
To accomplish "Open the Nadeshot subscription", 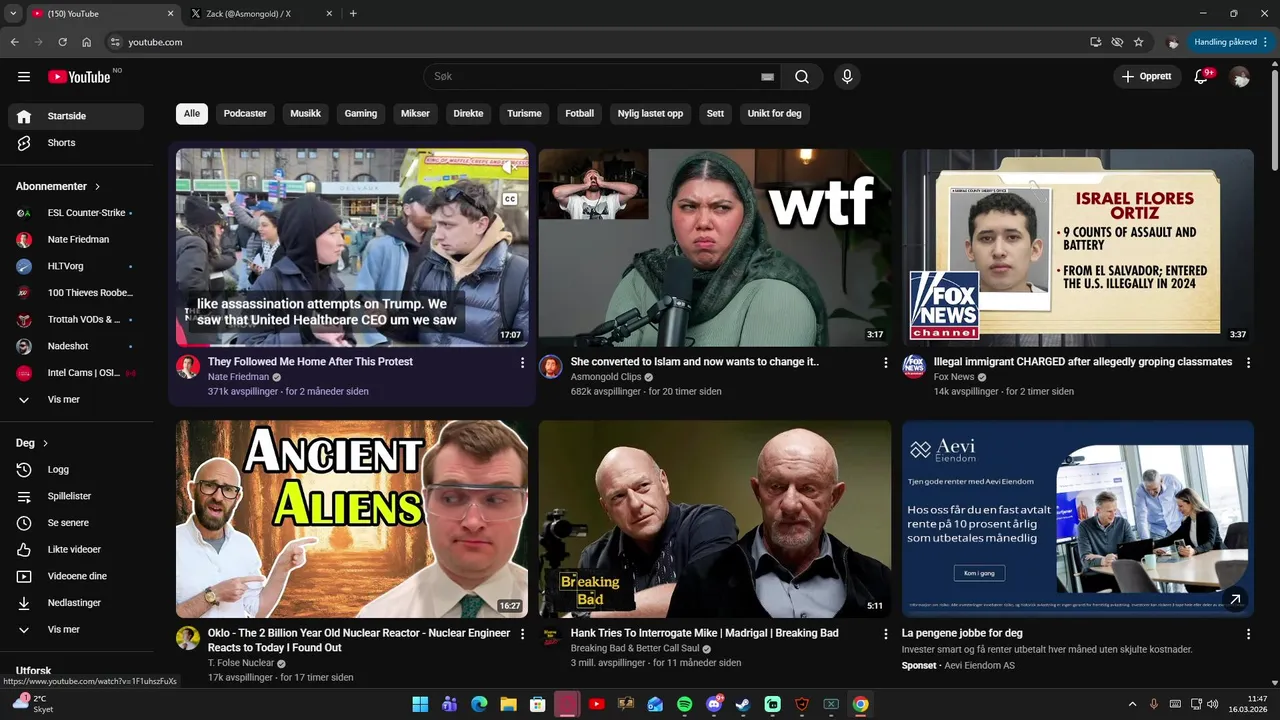I will (76, 346).
